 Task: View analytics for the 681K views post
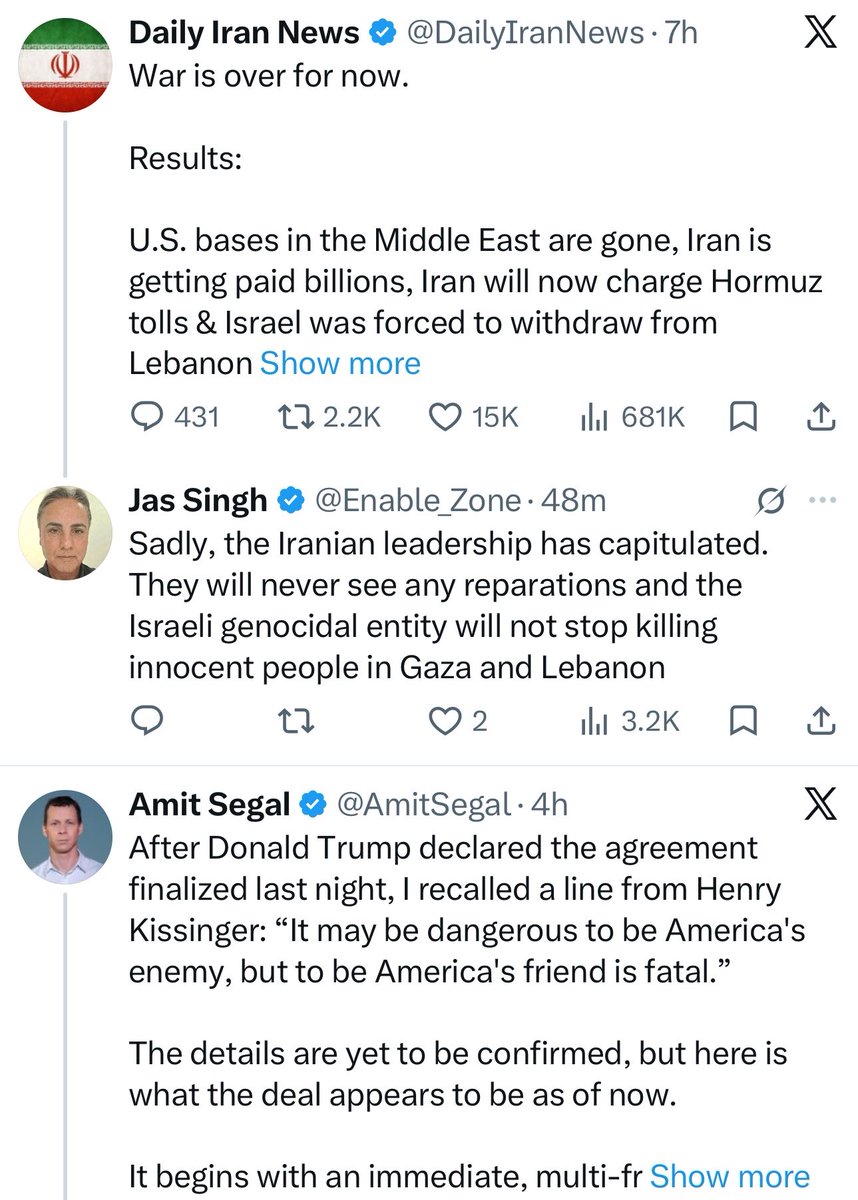[x=633, y=417]
